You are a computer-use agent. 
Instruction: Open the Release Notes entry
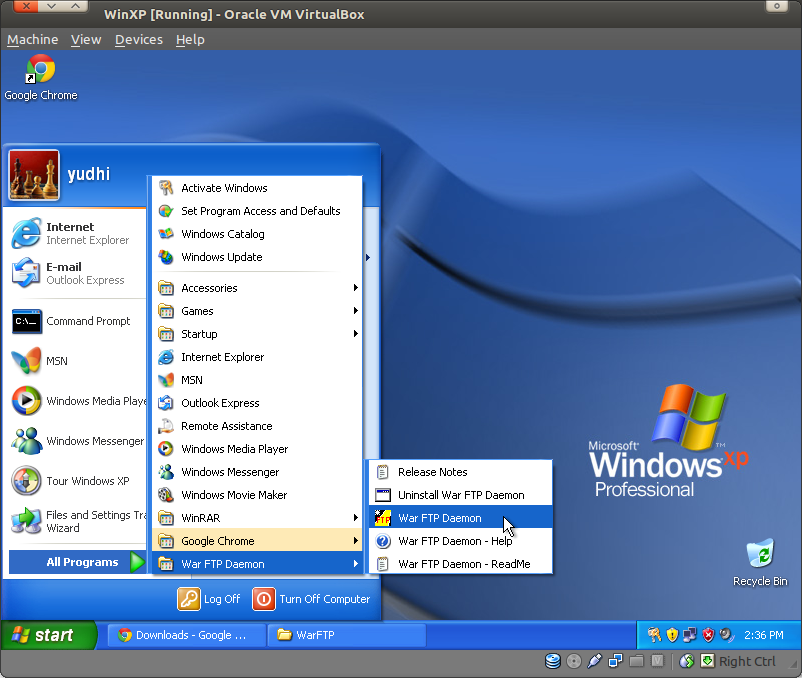460,472
